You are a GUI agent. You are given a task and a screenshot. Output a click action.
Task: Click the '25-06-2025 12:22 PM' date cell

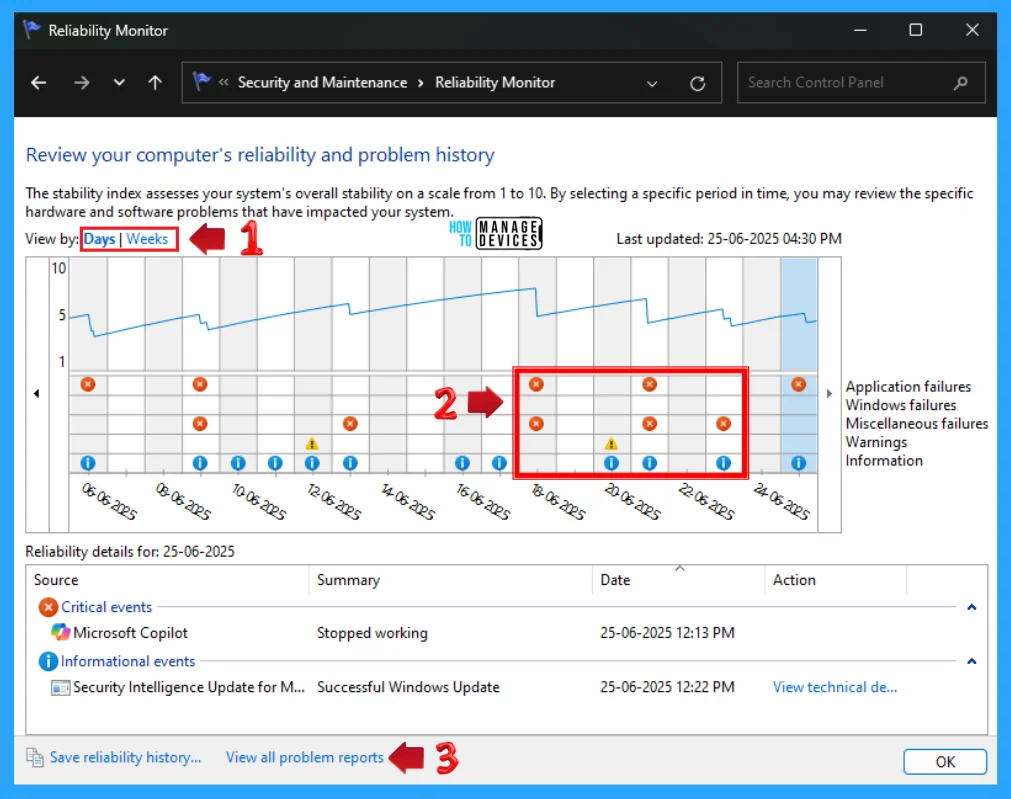(x=667, y=687)
